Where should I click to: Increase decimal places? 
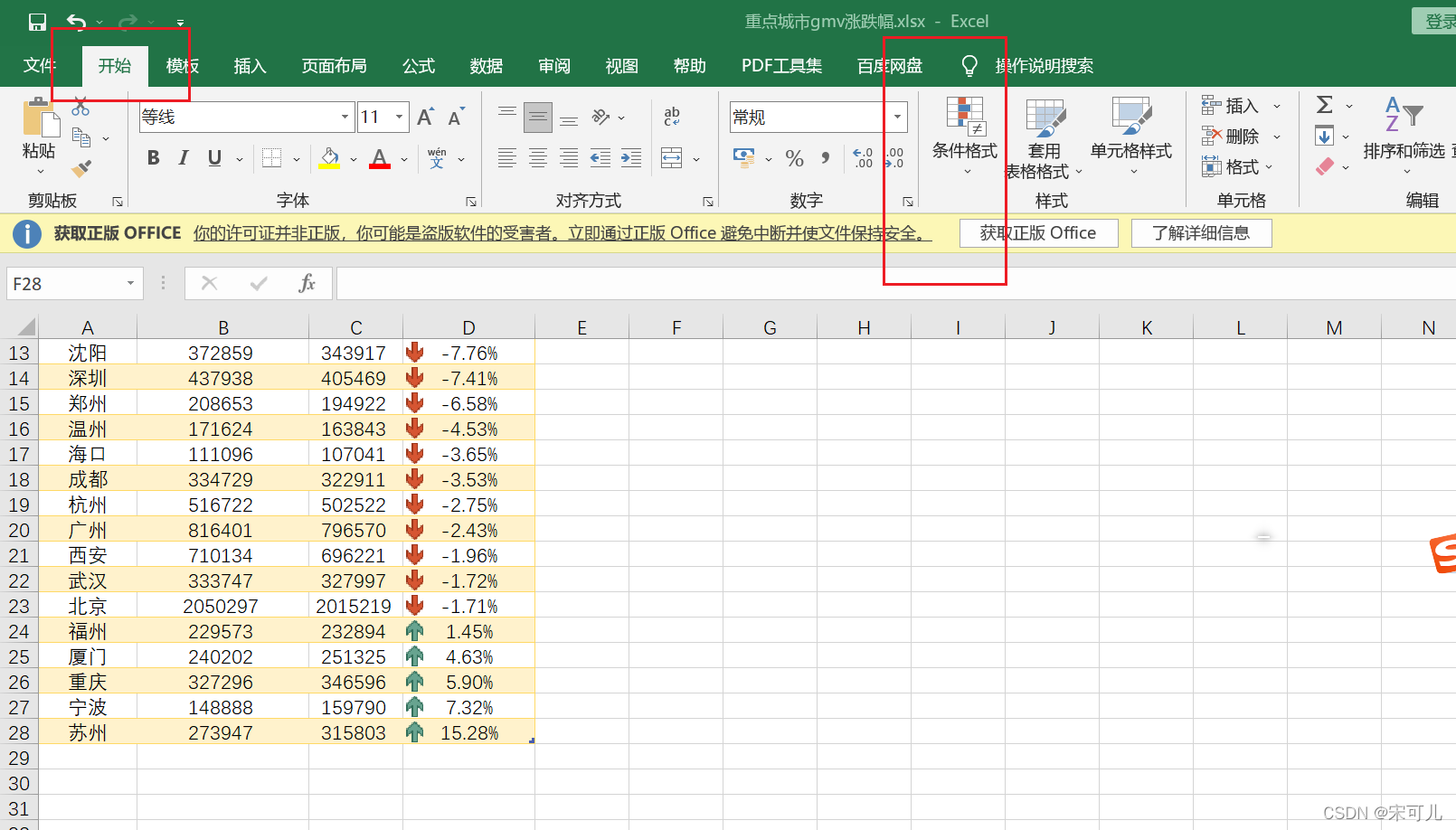(863, 158)
